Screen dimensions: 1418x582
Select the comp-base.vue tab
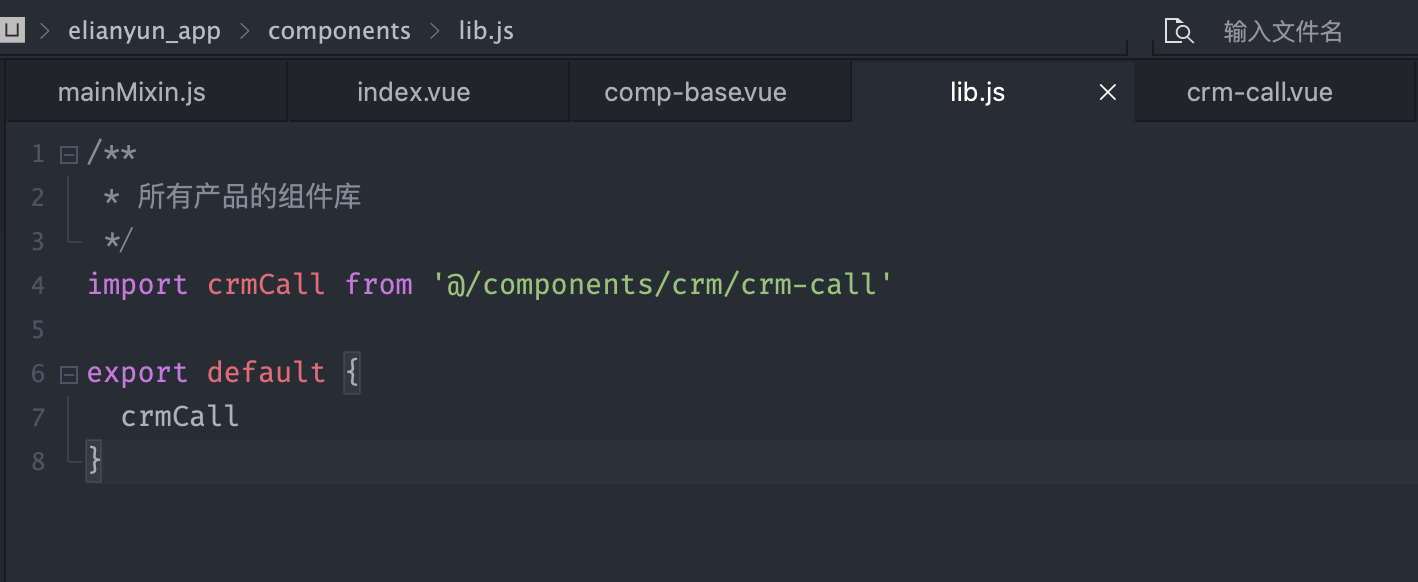point(695,93)
